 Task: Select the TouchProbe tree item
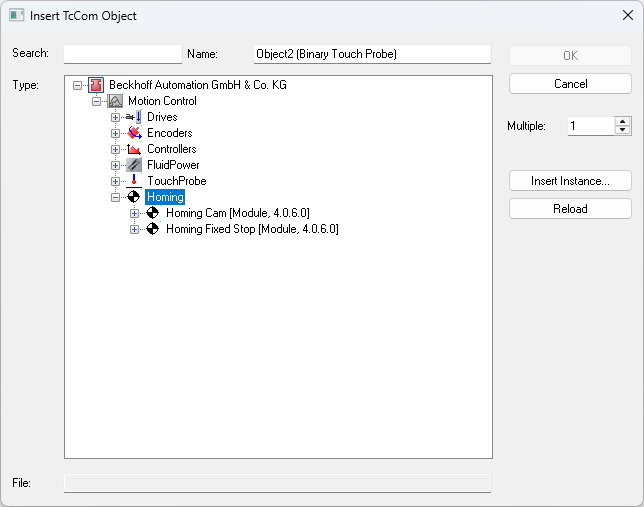177,181
